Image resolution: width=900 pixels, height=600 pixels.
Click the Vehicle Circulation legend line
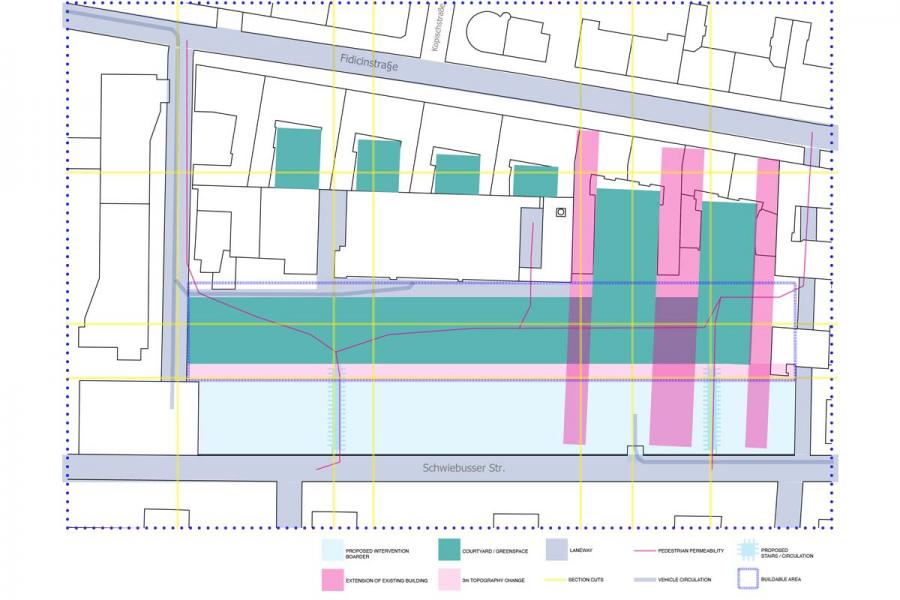click(653, 578)
